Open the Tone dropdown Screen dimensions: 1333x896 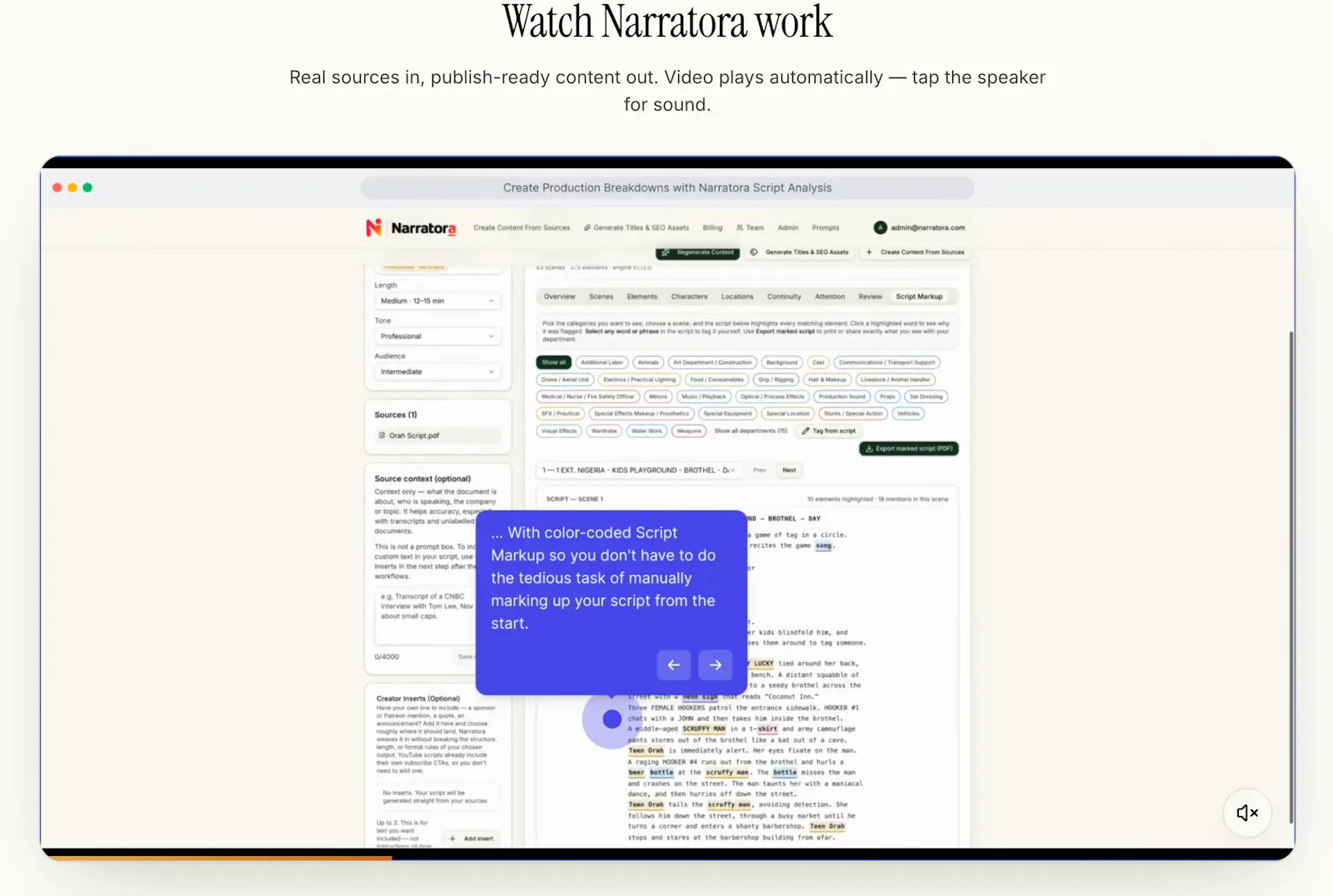pyautogui.click(x=437, y=336)
